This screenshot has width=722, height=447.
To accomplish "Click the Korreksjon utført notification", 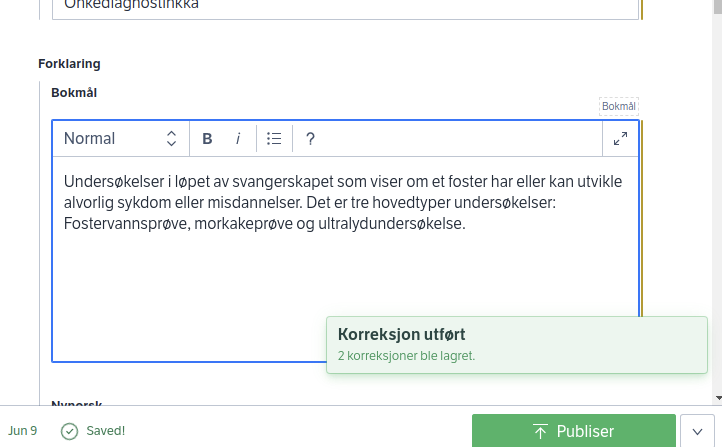I will pyautogui.click(x=517, y=345).
